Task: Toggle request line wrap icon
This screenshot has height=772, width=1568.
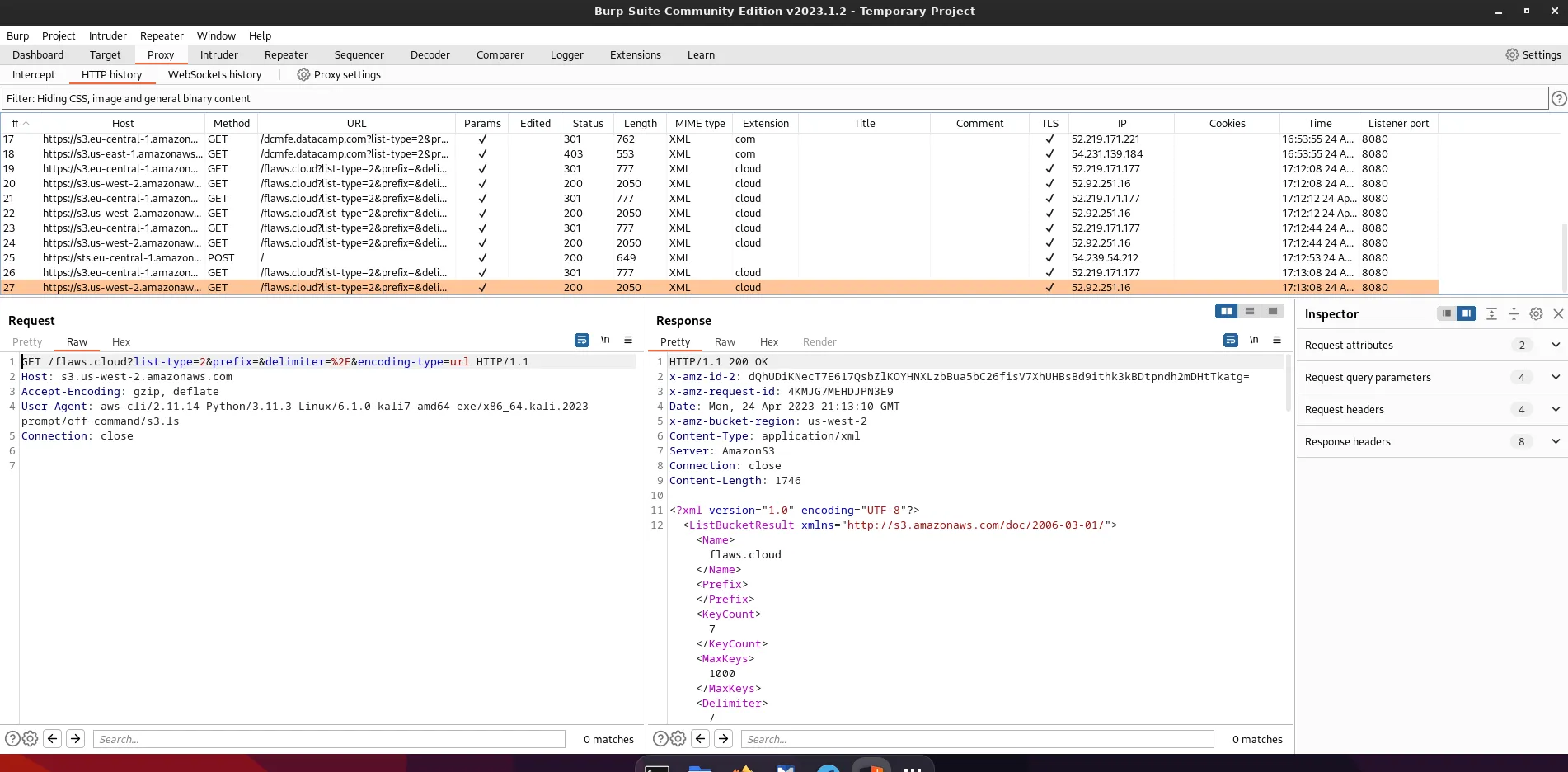Action: 582,340
